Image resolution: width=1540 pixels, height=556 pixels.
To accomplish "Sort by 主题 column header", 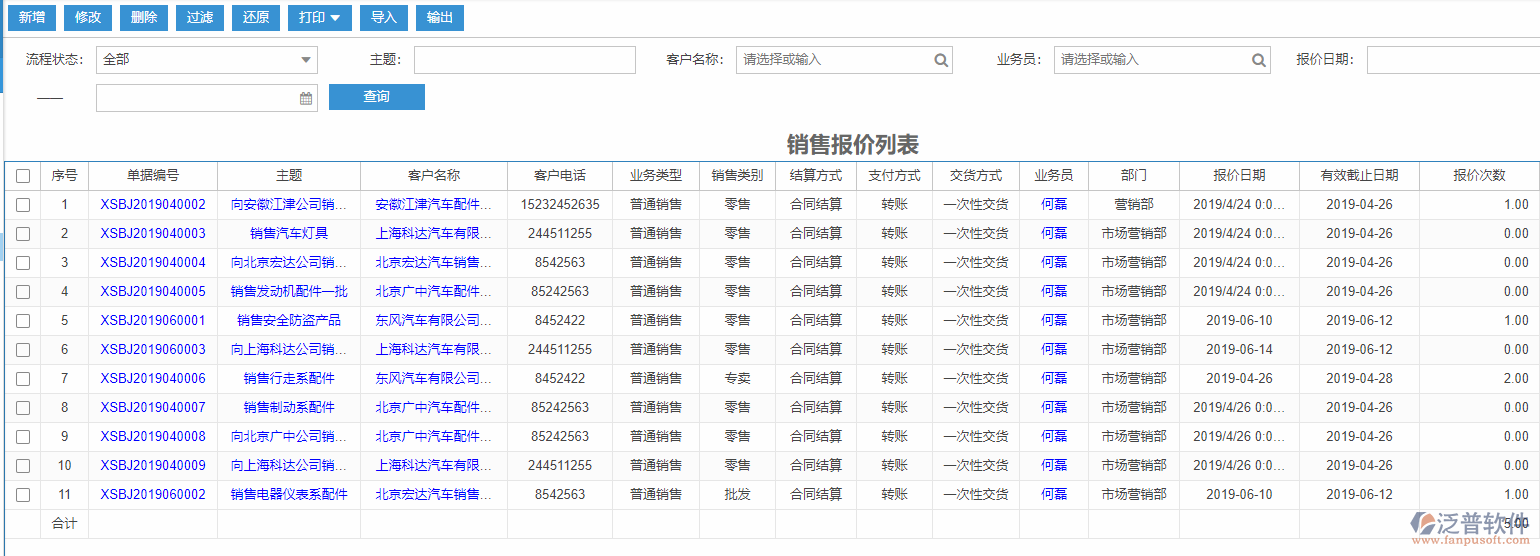I will [289, 175].
